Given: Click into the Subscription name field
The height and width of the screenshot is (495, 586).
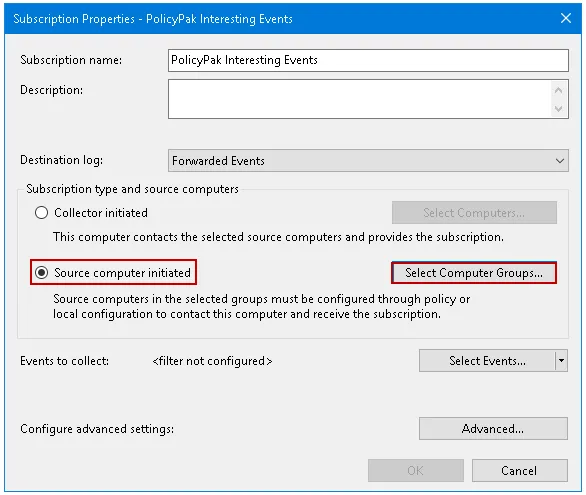Looking at the screenshot, I should click(x=368, y=60).
